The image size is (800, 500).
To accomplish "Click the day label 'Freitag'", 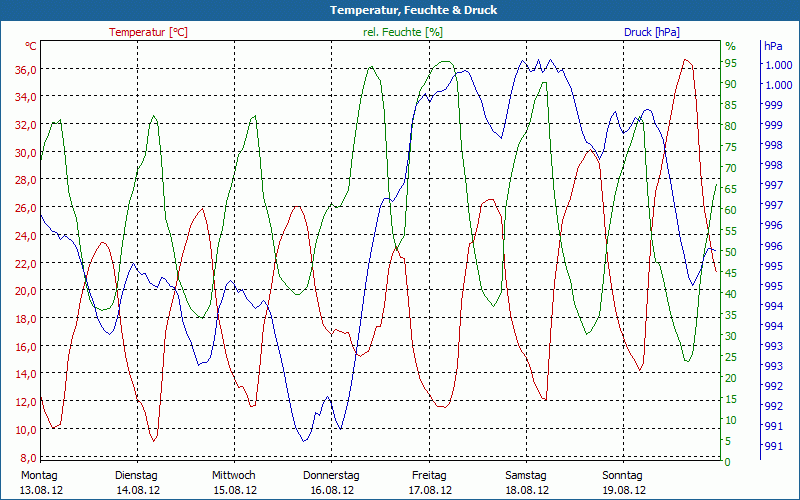I will pos(429,475).
